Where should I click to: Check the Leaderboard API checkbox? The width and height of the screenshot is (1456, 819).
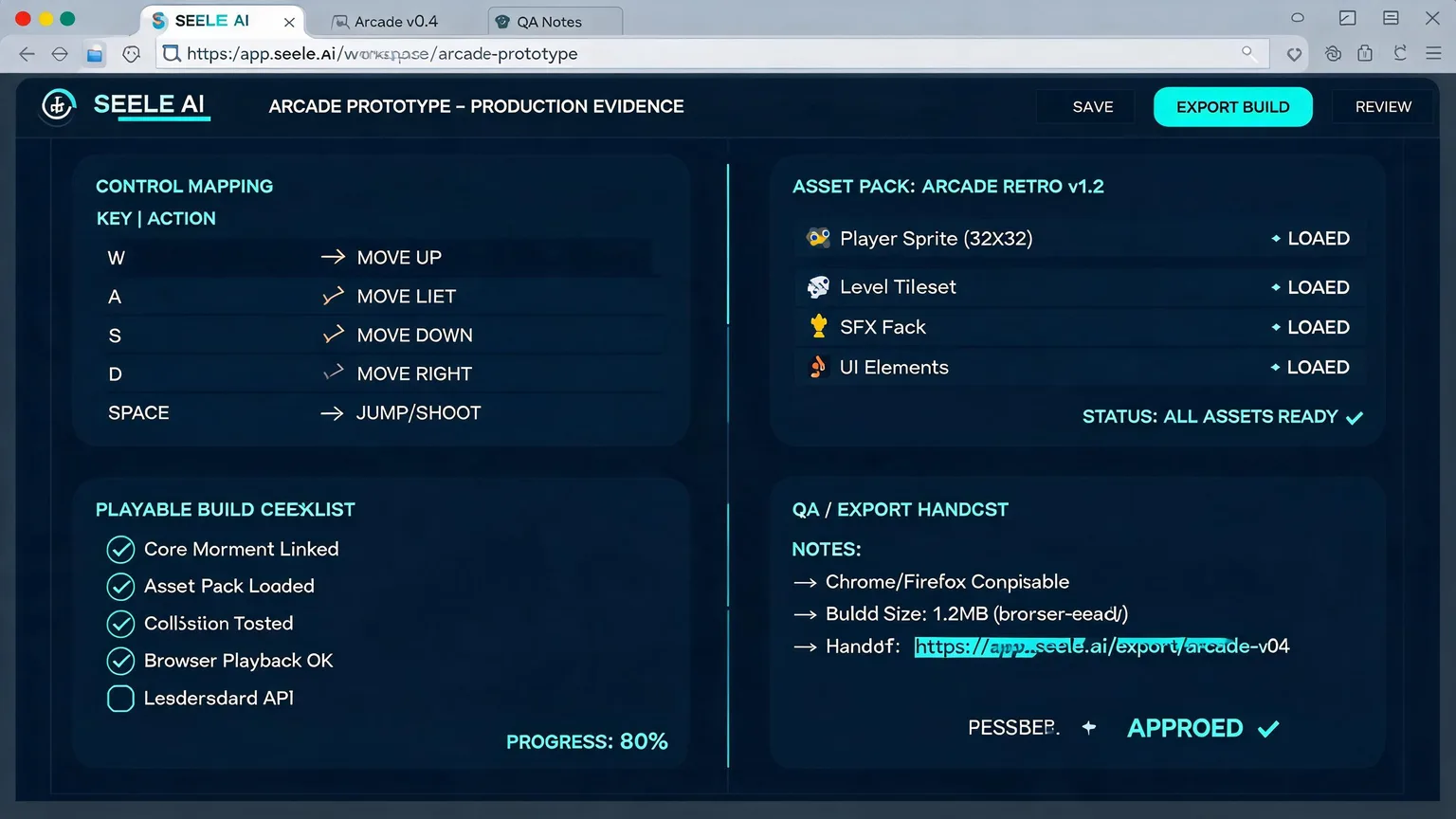pos(120,699)
